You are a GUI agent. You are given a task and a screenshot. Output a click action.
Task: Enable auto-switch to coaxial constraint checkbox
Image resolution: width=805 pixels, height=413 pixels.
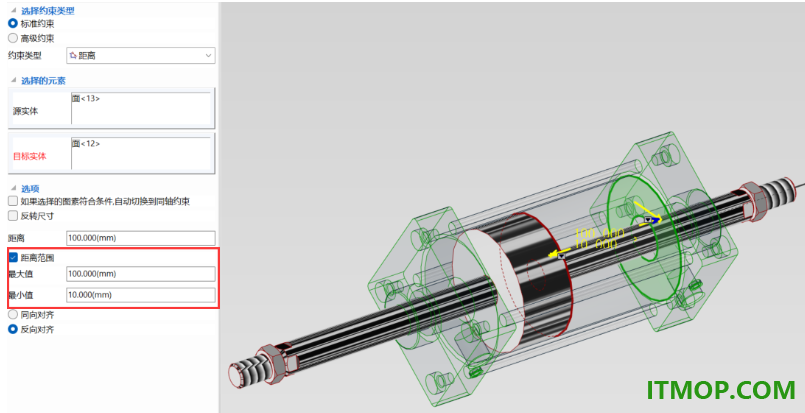tap(13, 201)
